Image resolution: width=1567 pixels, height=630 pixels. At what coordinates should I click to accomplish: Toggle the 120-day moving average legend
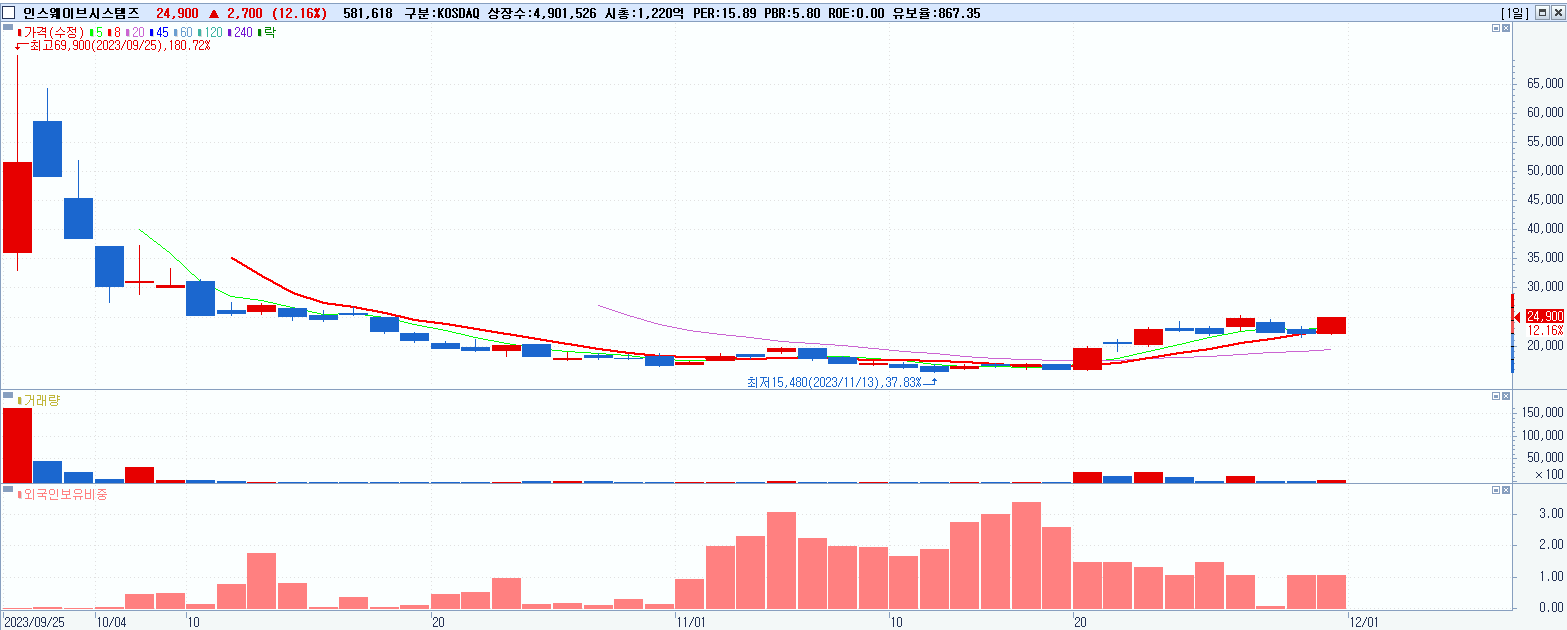(211, 33)
